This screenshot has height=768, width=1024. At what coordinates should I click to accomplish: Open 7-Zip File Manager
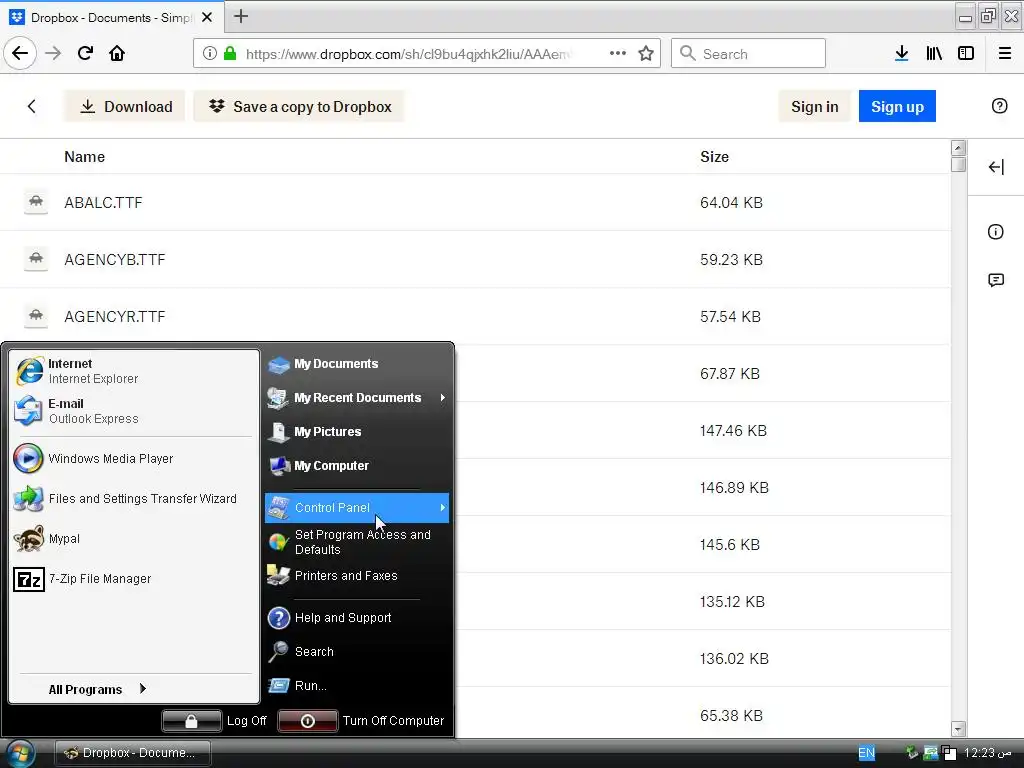click(x=134, y=579)
